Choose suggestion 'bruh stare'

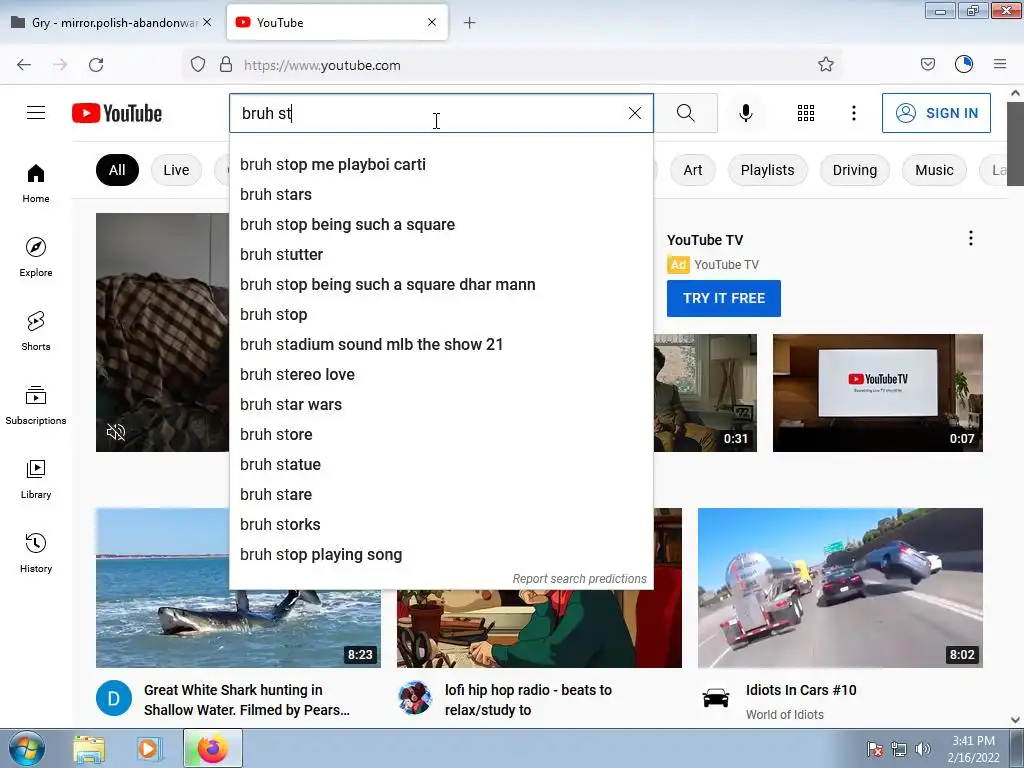(x=441, y=495)
